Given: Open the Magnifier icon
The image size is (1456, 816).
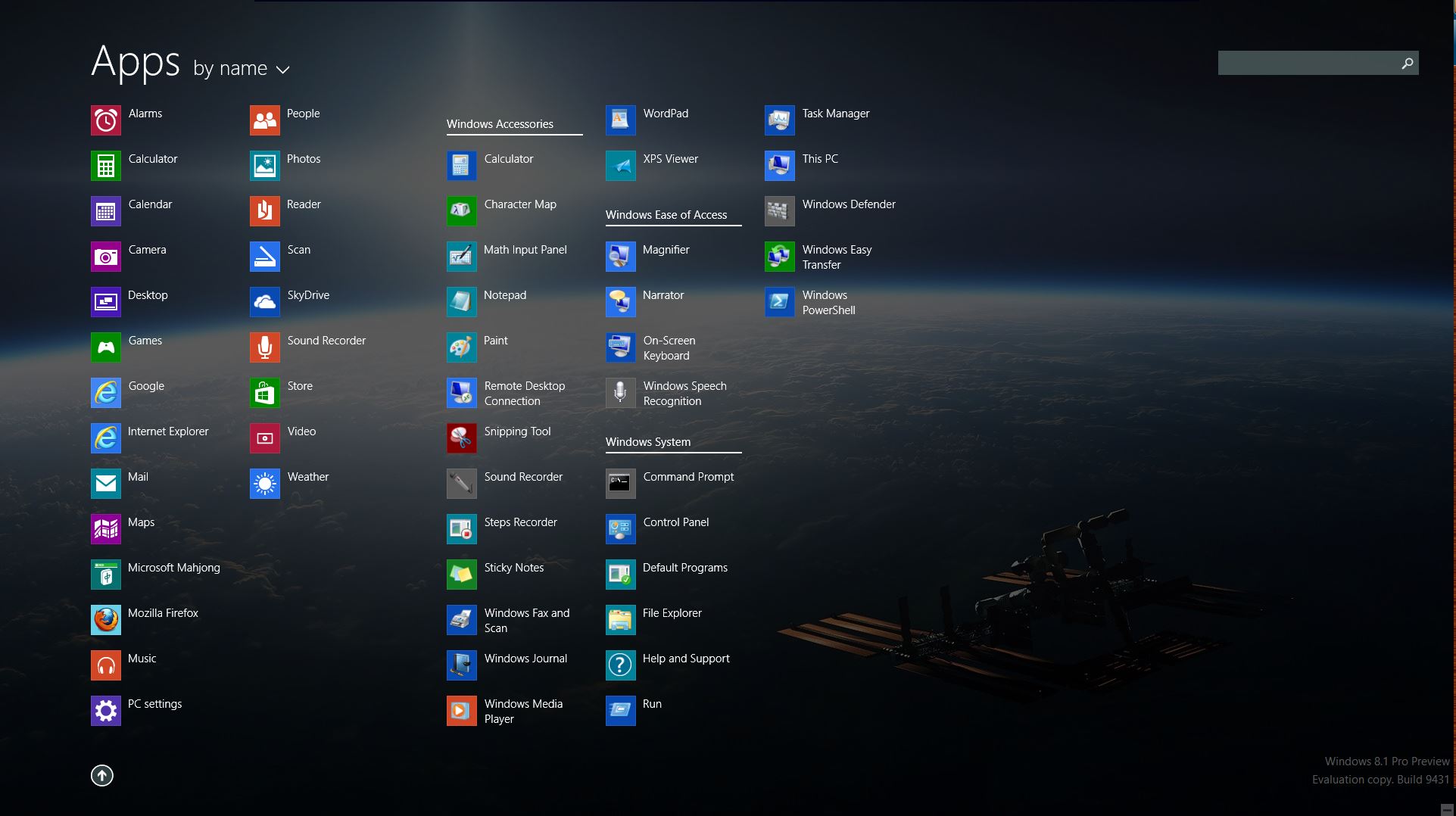Looking at the screenshot, I should 621,257.
